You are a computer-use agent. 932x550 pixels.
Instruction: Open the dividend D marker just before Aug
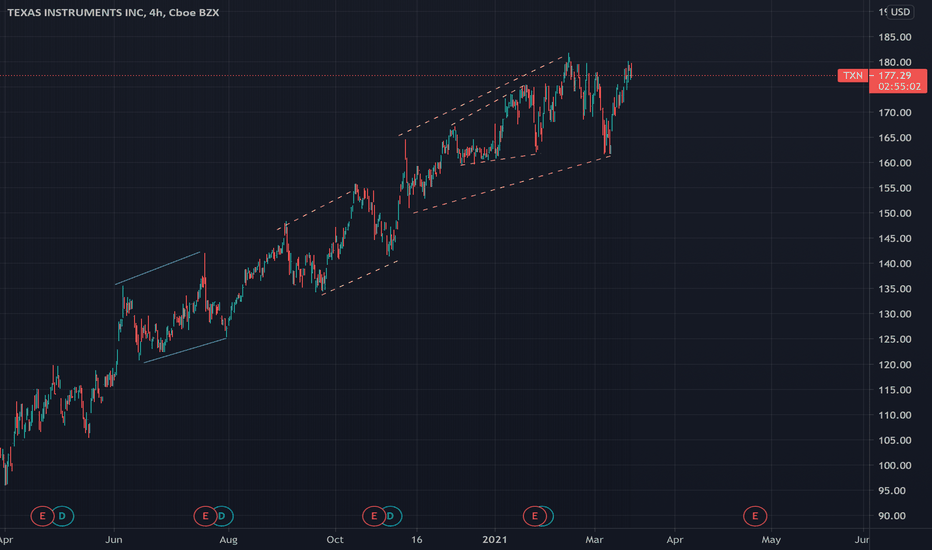[x=222, y=516]
